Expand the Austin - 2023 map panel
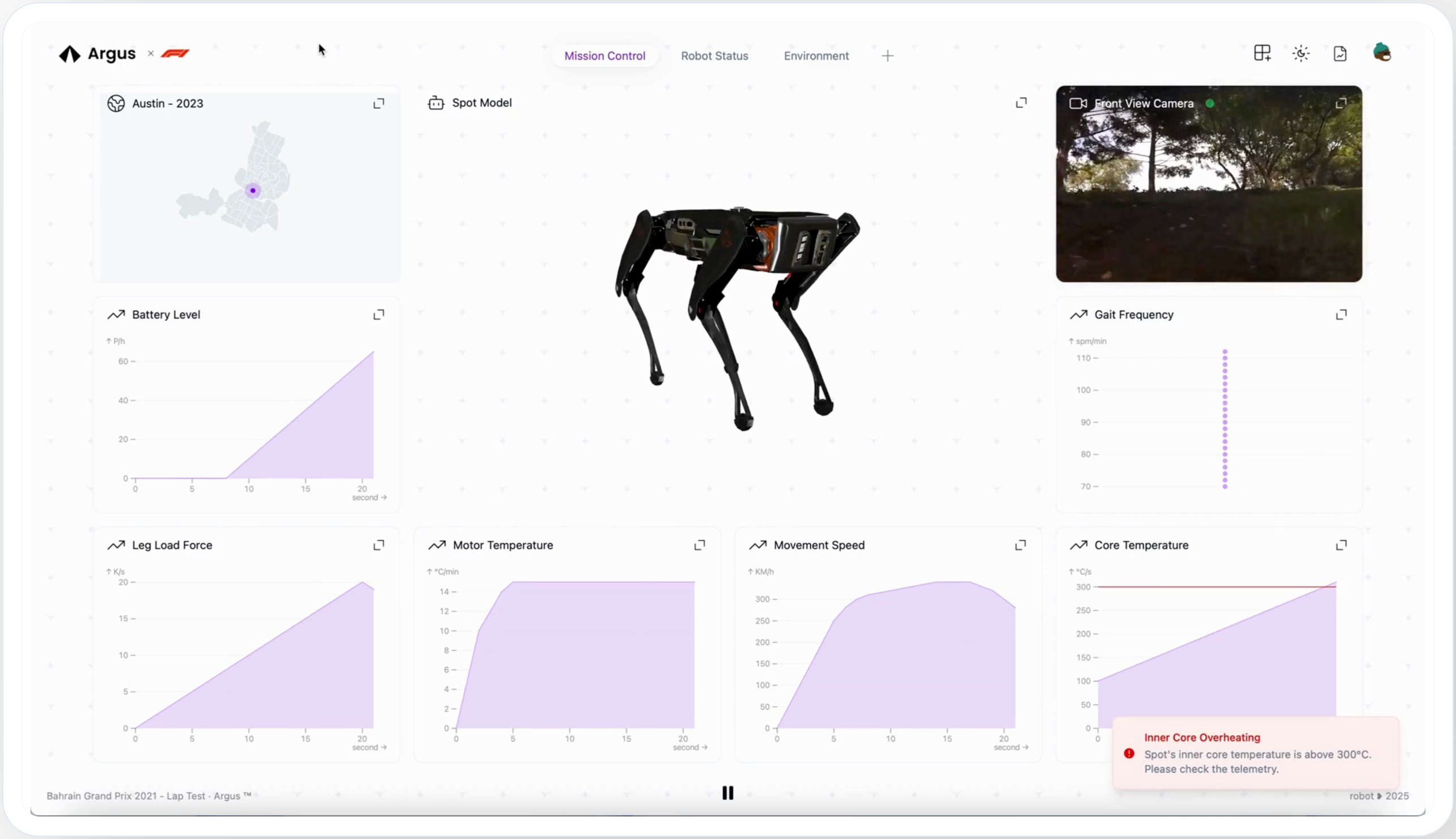Screen dimensions: 1456x839 pyautogui.click(x=379, y=103)
